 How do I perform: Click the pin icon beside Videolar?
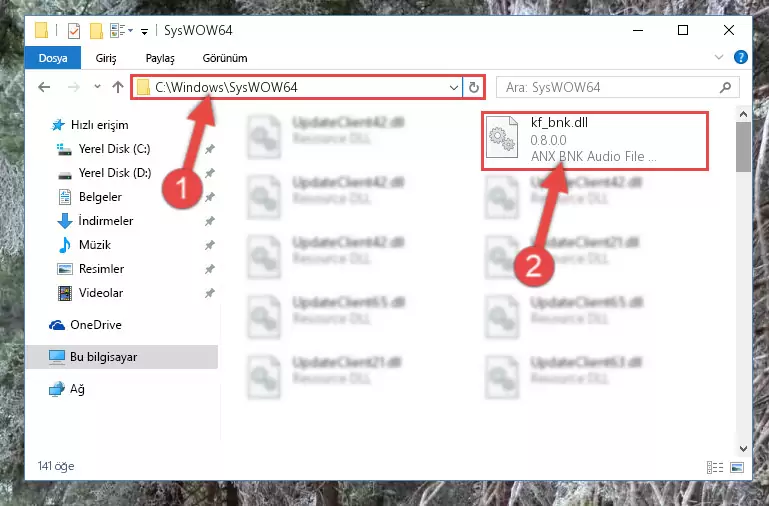(x=209, y=293)
